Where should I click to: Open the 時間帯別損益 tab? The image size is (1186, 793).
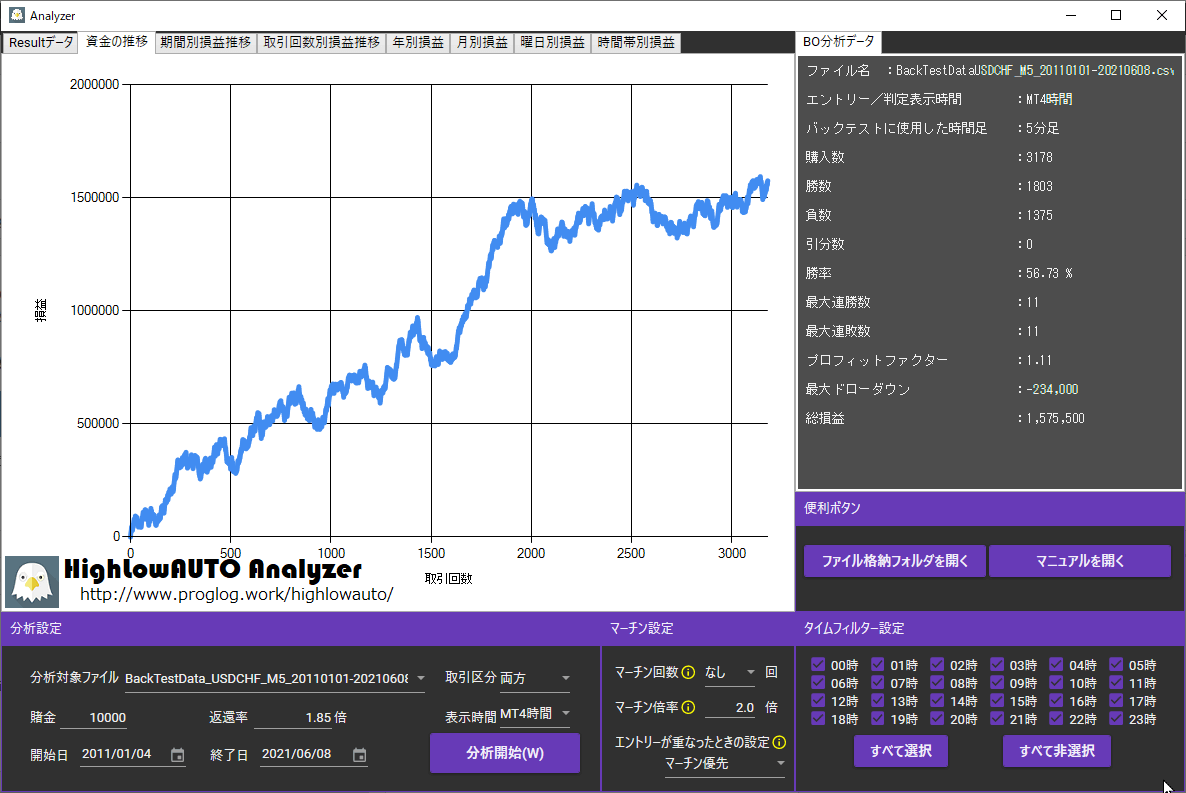click(x=636, y=43)
